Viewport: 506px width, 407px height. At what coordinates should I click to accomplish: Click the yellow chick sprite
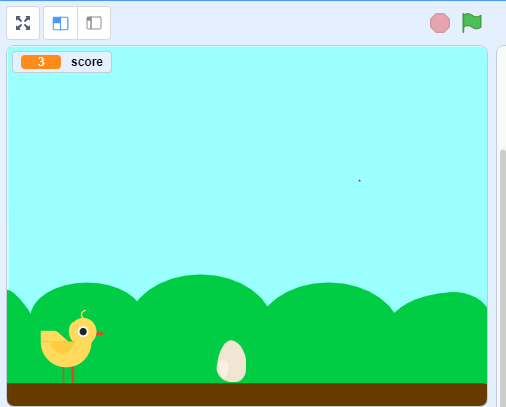[71, 347]
